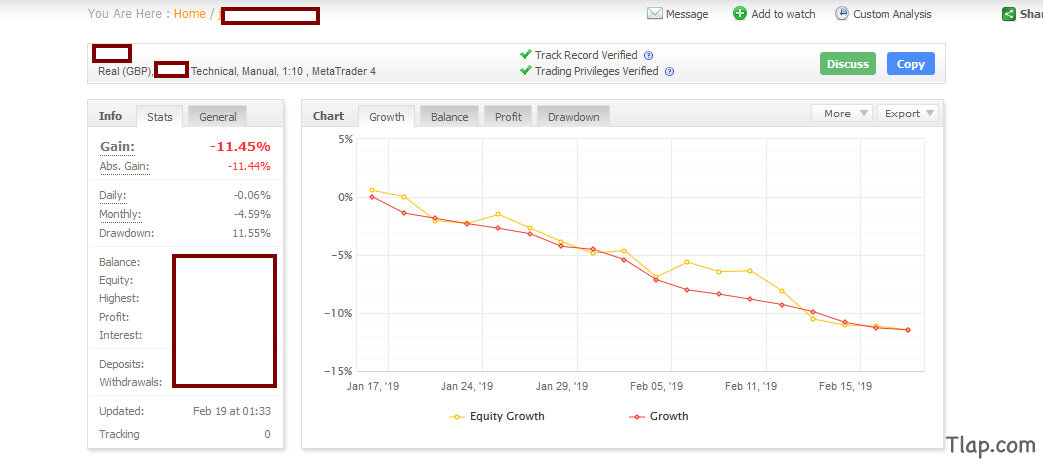Click the Abs. Gain label
This screenshot has width=1043, height=467.
pyautogui.click(x=124, y=166)
